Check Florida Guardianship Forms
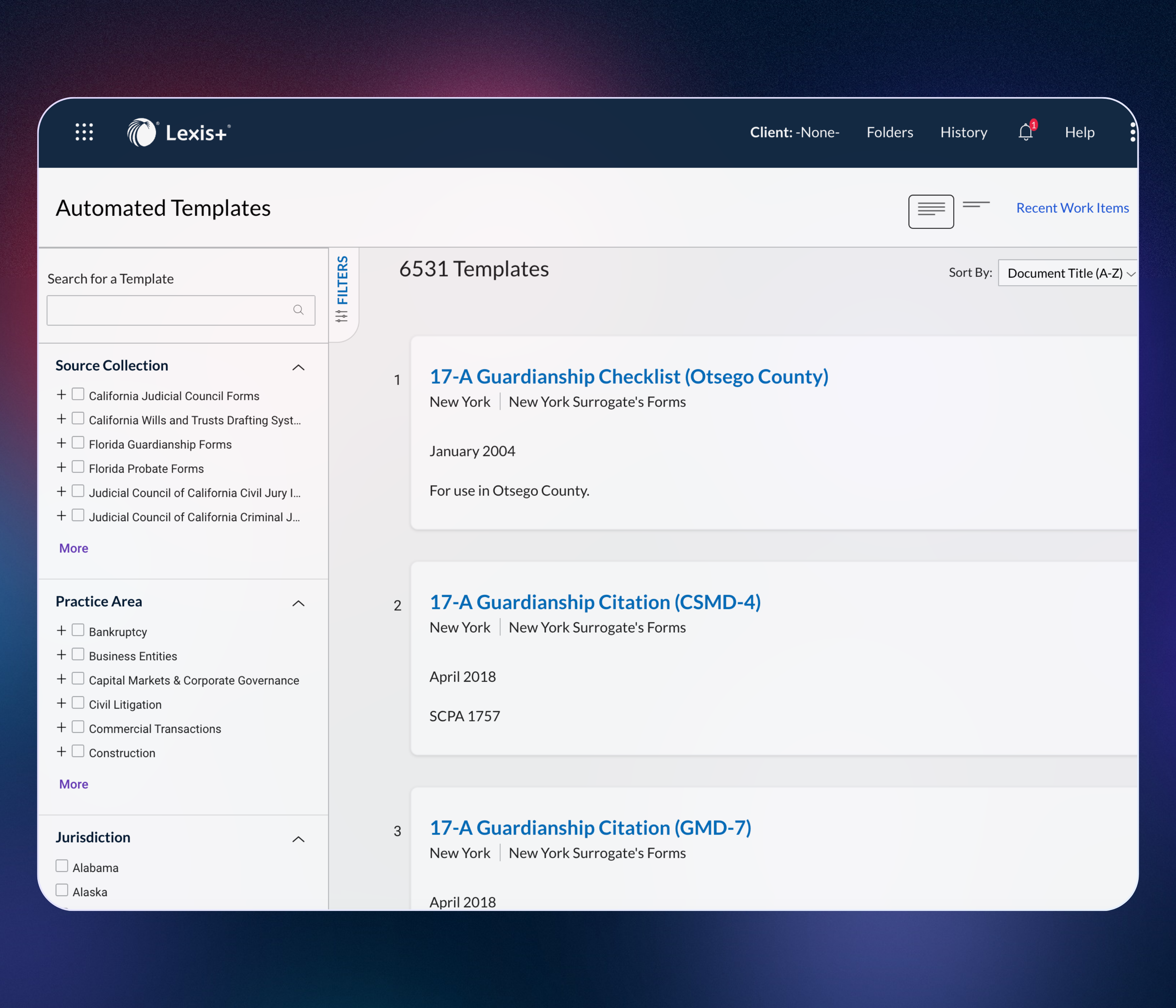 (x=78, y=443)
